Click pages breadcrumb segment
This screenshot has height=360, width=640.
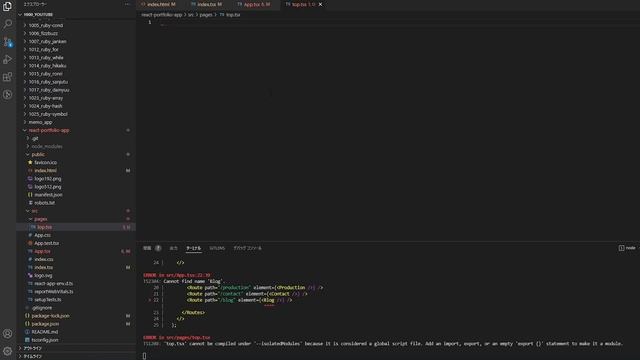point(206,15)
